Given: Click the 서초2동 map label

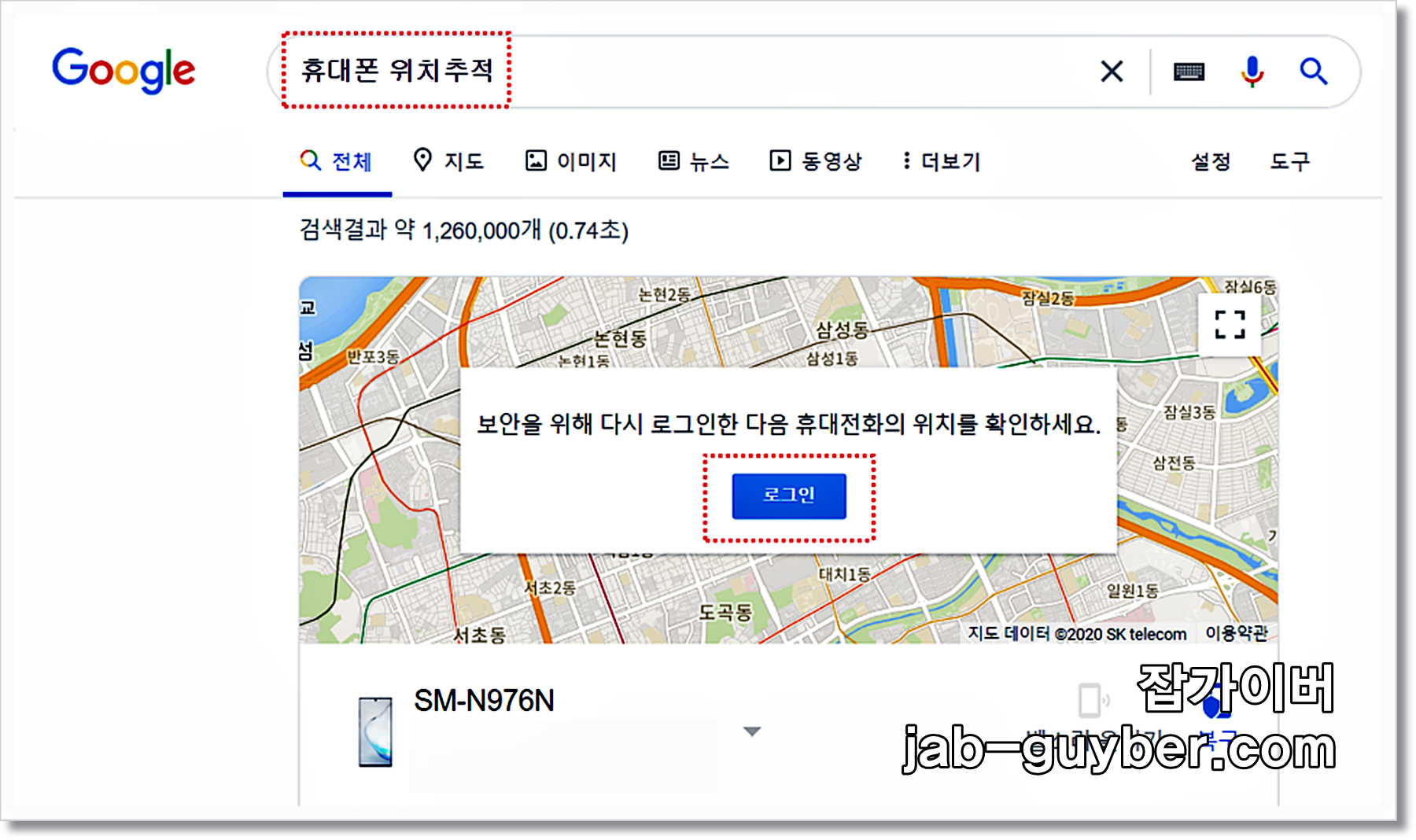Looking at the screenshot, I should (x=550, y=588).
